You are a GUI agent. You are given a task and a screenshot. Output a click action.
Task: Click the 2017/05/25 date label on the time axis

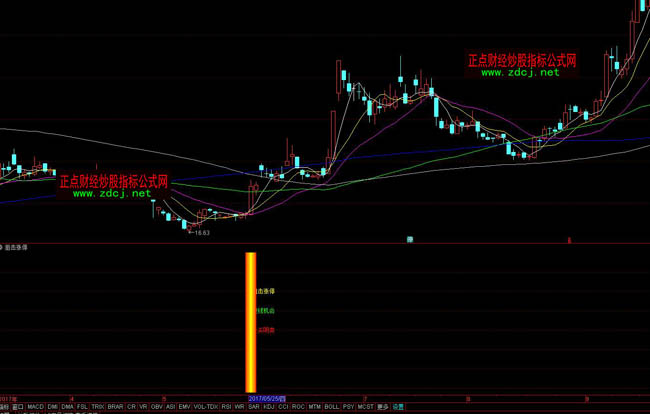pyautogui.click(x=267, y=397)
